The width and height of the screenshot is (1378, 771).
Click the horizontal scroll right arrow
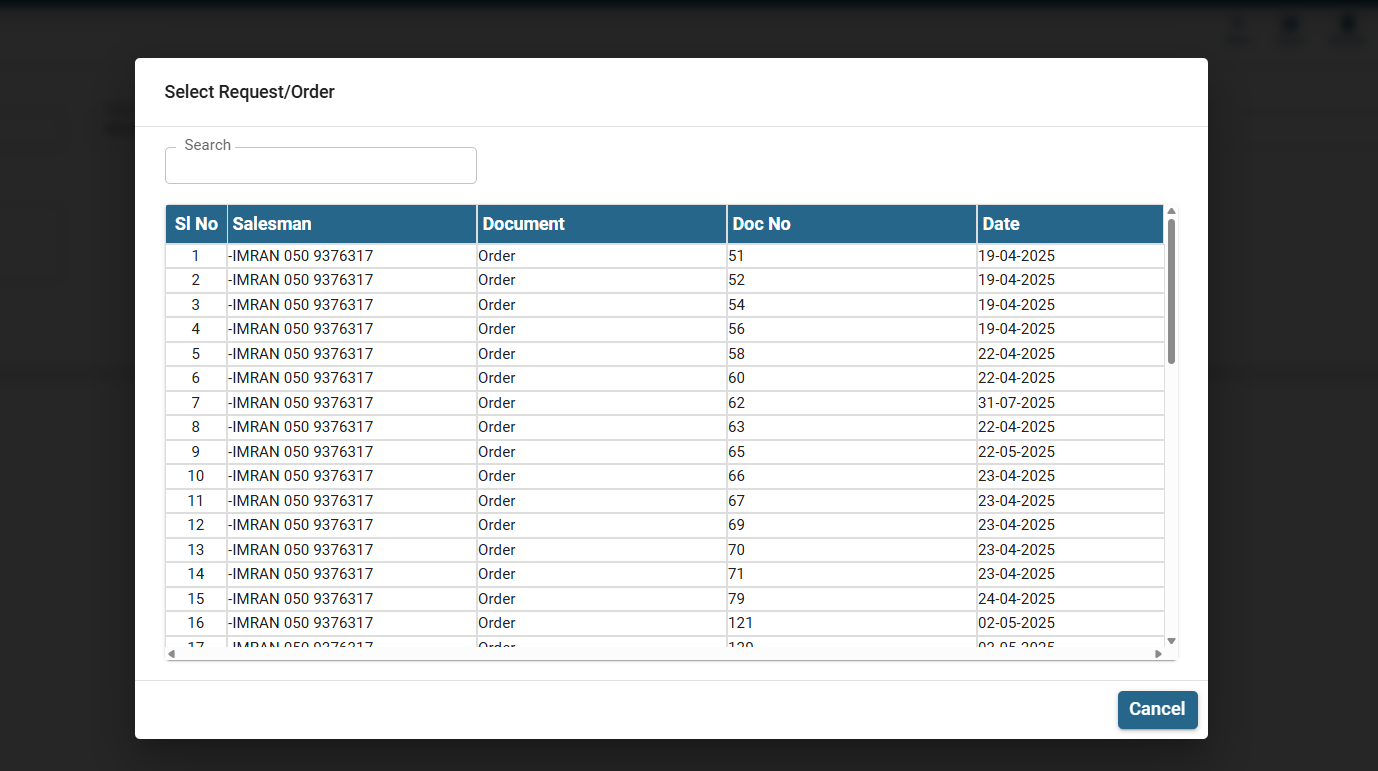(1159, 654)
